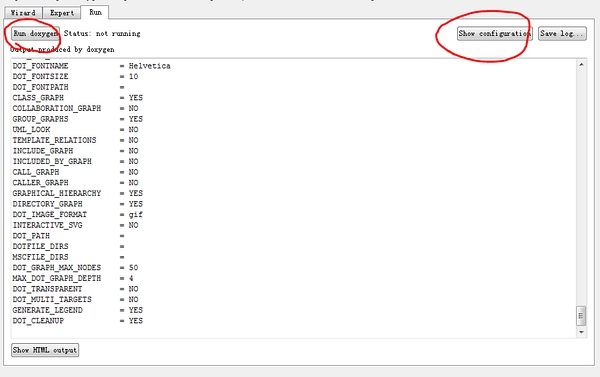600x377 pixels.
Task: Click the value 50 for max nodes
Action: click(x=134, y=268)
